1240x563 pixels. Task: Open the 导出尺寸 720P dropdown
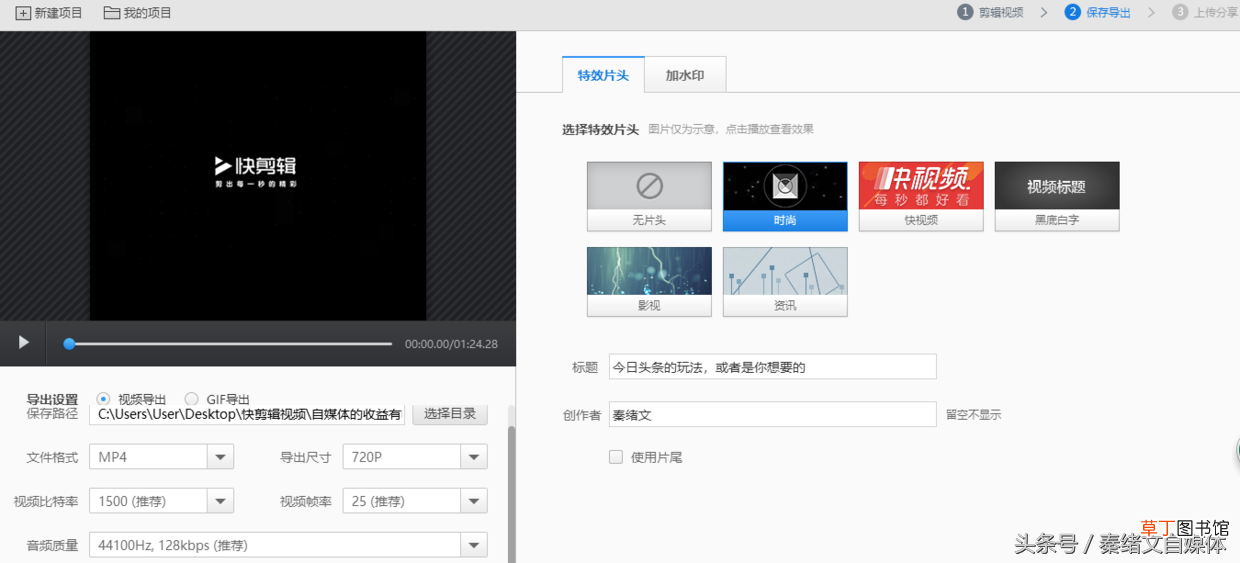tap(415, 457)
